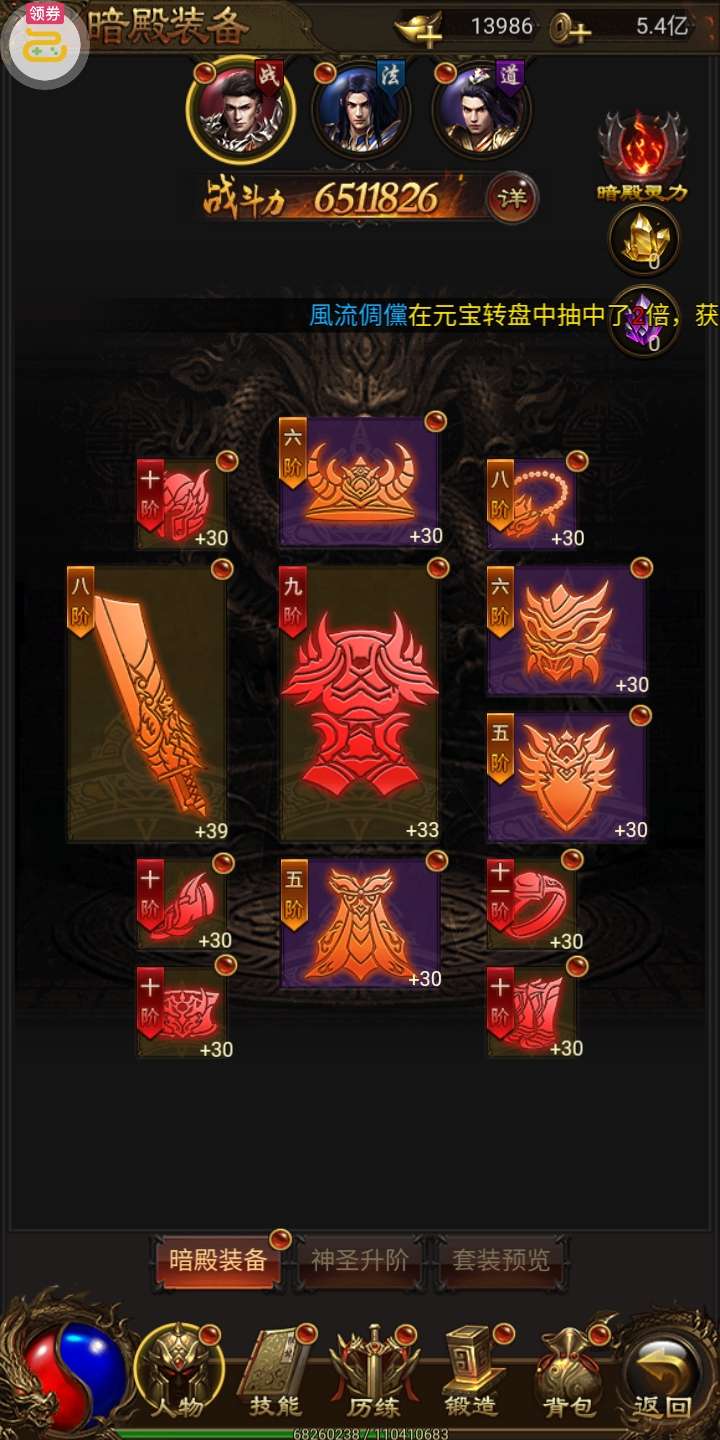Screen dimensions: 720x1440
Task: Click the 详 combat power details button
Action: [x=512, y=198]
